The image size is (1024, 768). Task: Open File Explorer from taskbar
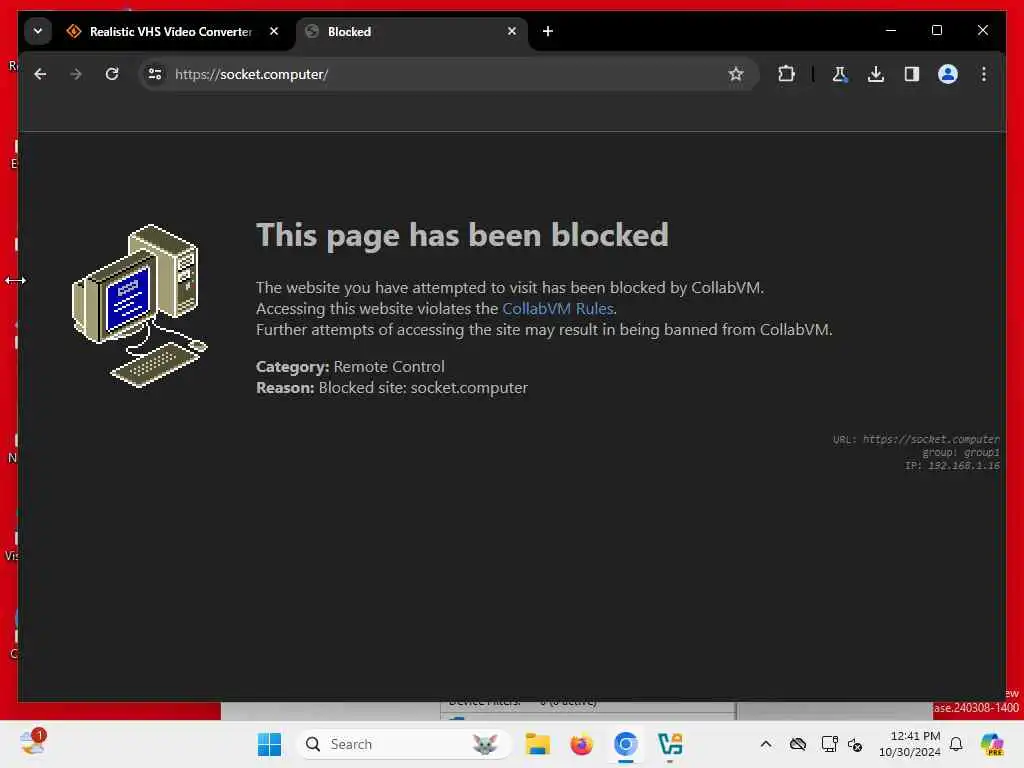pyautogui.click(x=537, y=744)
